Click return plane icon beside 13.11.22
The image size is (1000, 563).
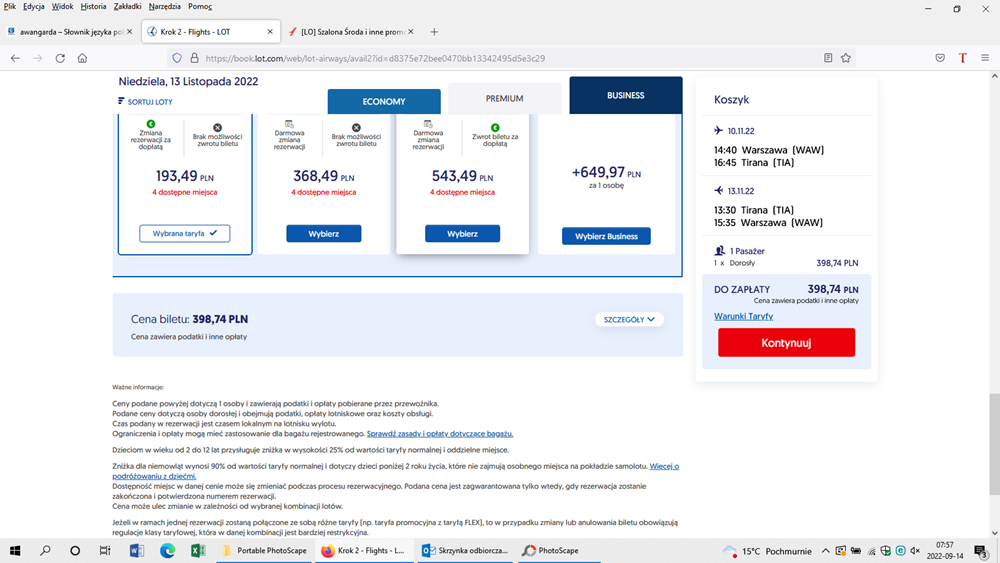click(x=719, y=191)
